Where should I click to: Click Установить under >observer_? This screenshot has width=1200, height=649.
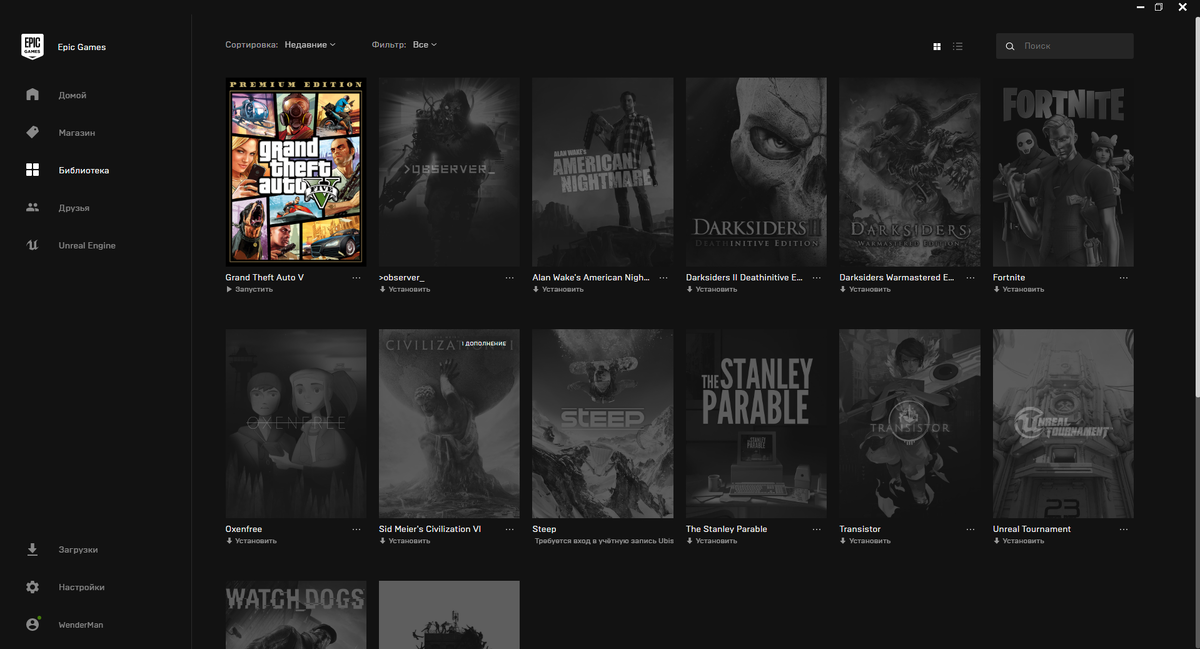click(405, 289)
